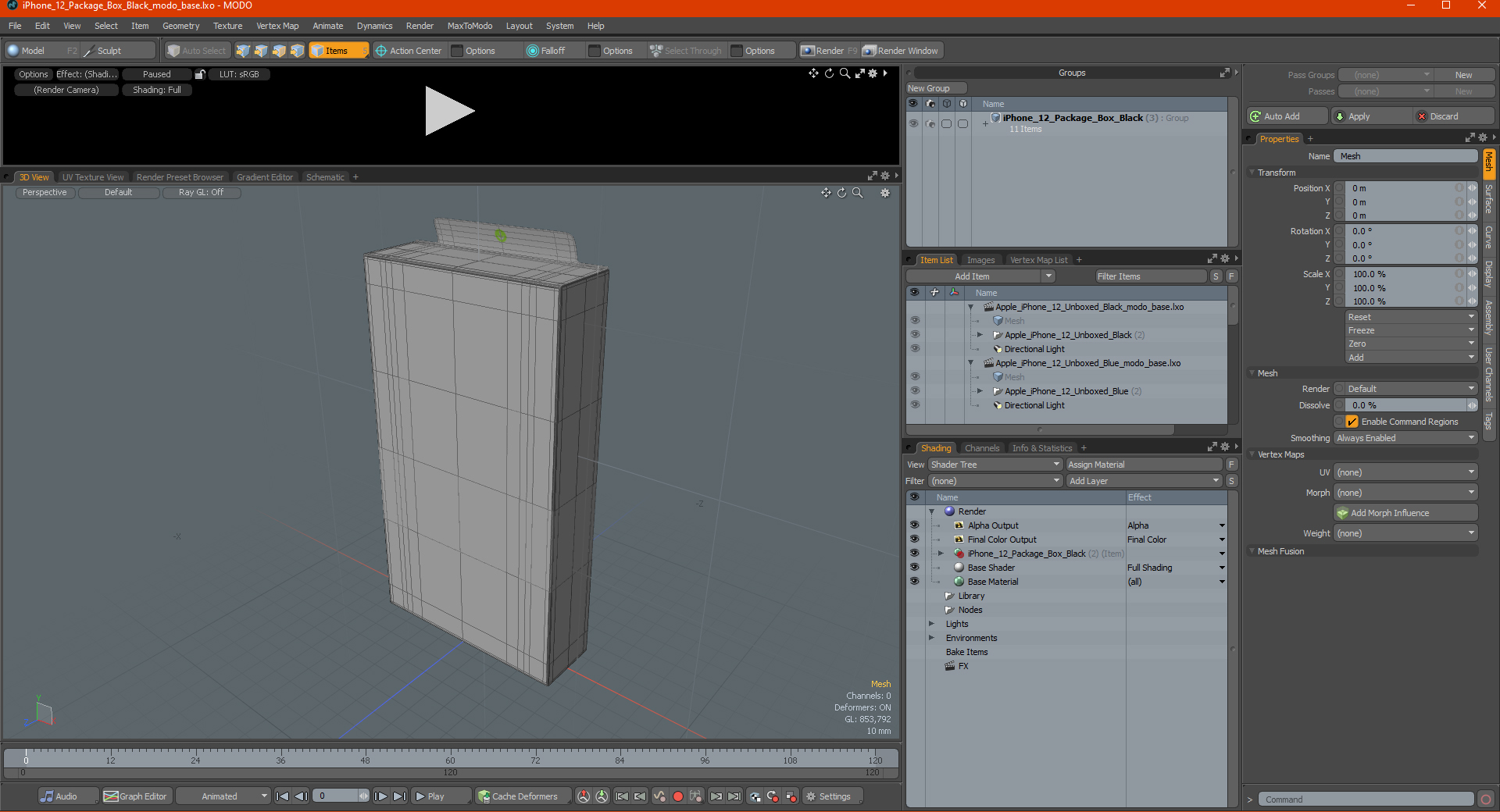Click Apply button
The image size is (1500, 812).
click(x=1371, y=116)
